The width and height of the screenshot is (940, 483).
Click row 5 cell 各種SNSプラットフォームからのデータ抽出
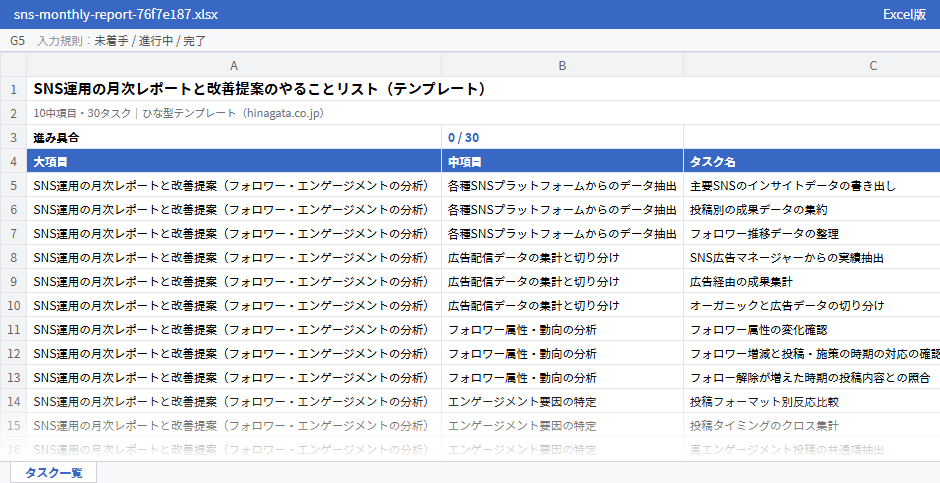(x=562, y=185)
